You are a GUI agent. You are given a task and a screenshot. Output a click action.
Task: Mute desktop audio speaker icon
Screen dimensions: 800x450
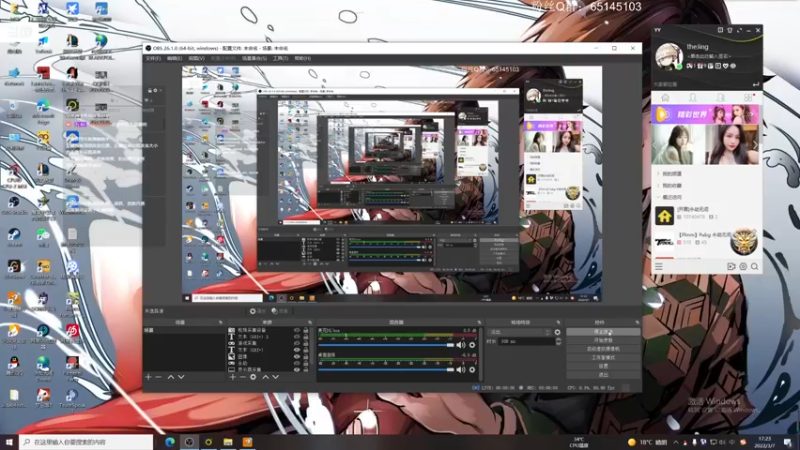[x=461, y=369]
